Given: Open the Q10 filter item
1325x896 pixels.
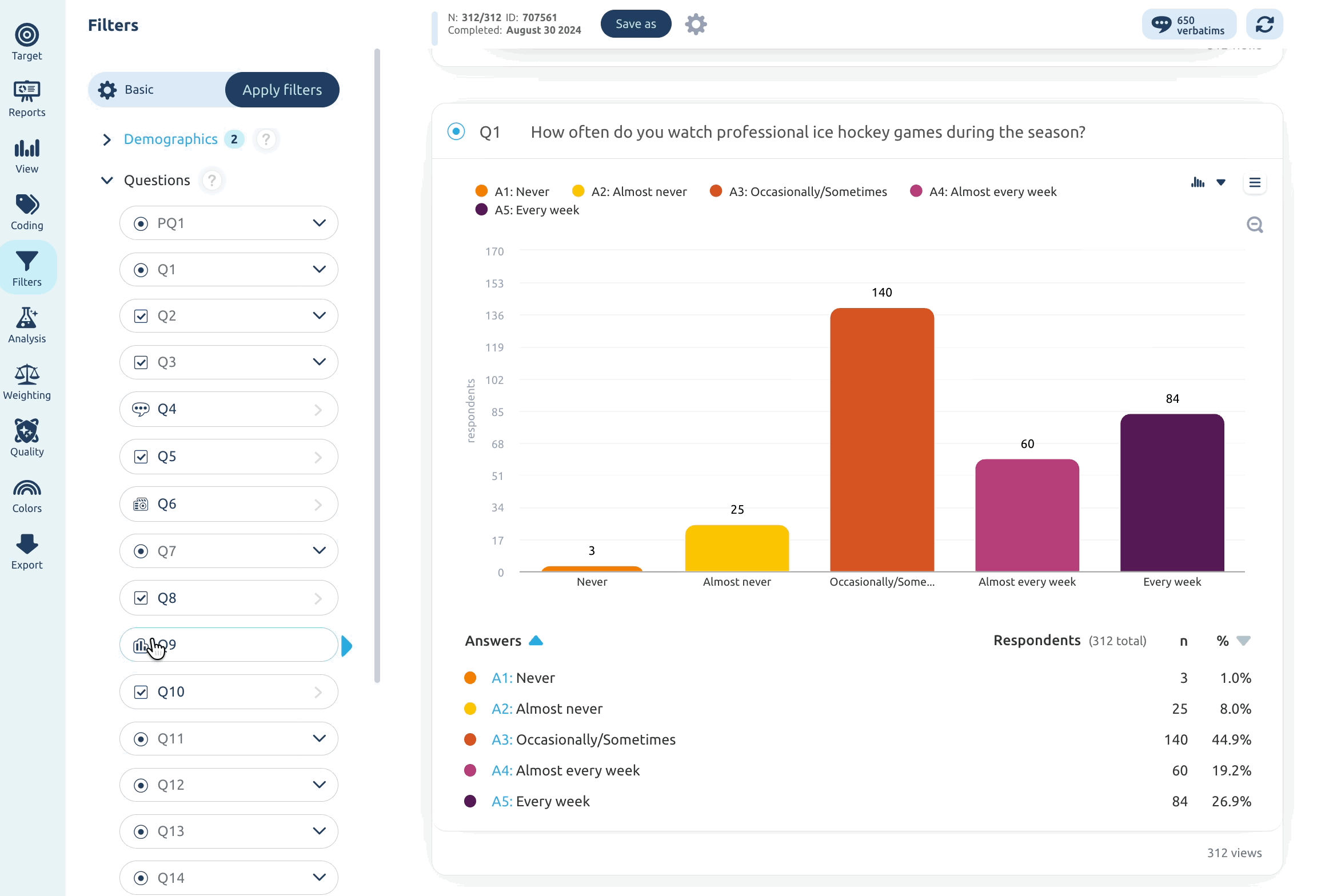Looking at the screenshot, I should (229, 692).
